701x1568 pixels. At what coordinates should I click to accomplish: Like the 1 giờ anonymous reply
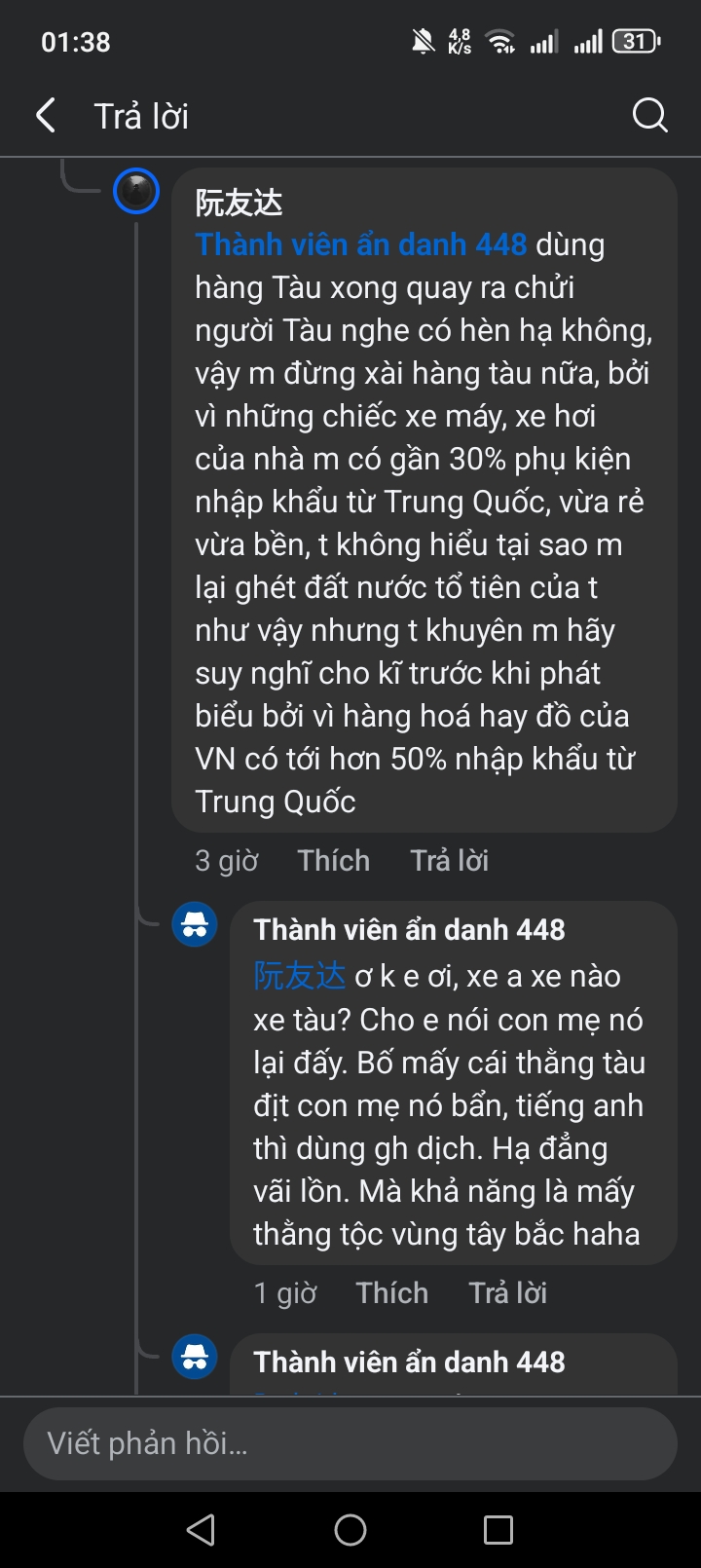click(392, 1293)
